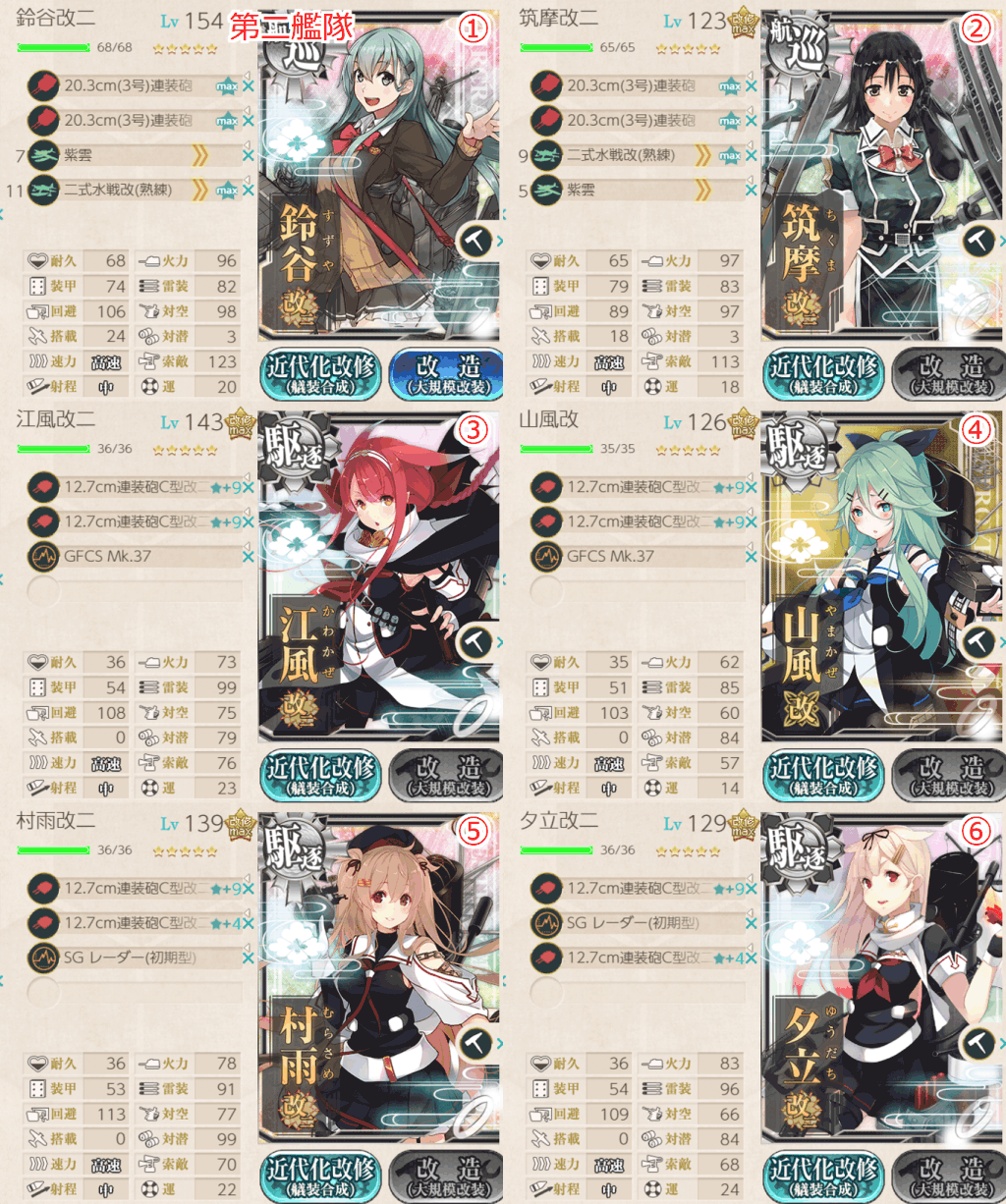Select 江風改二's 12.7cm連装砲C型改二 first slot entry
The height and width of the screenshot is (1204, 1006).
pos(138,487)
